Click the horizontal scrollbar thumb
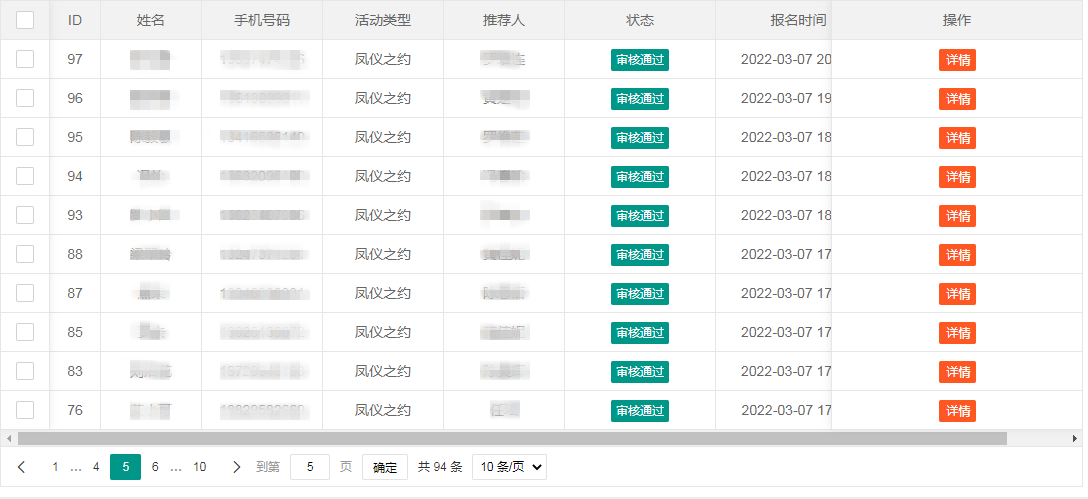Viewport: 1088px width, 499px height. (x=512, y=438)
